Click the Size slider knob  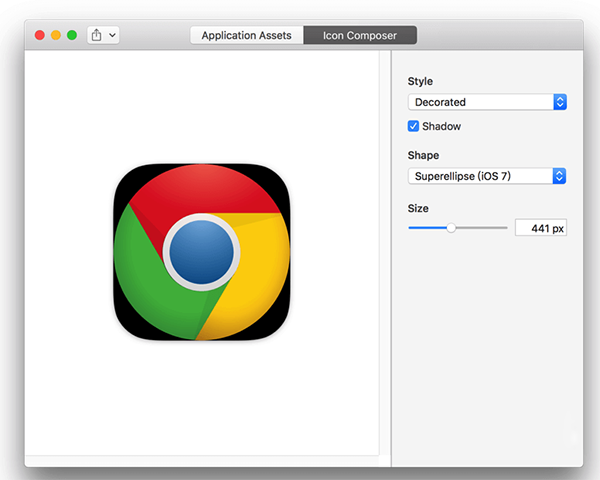coord(451,228)
